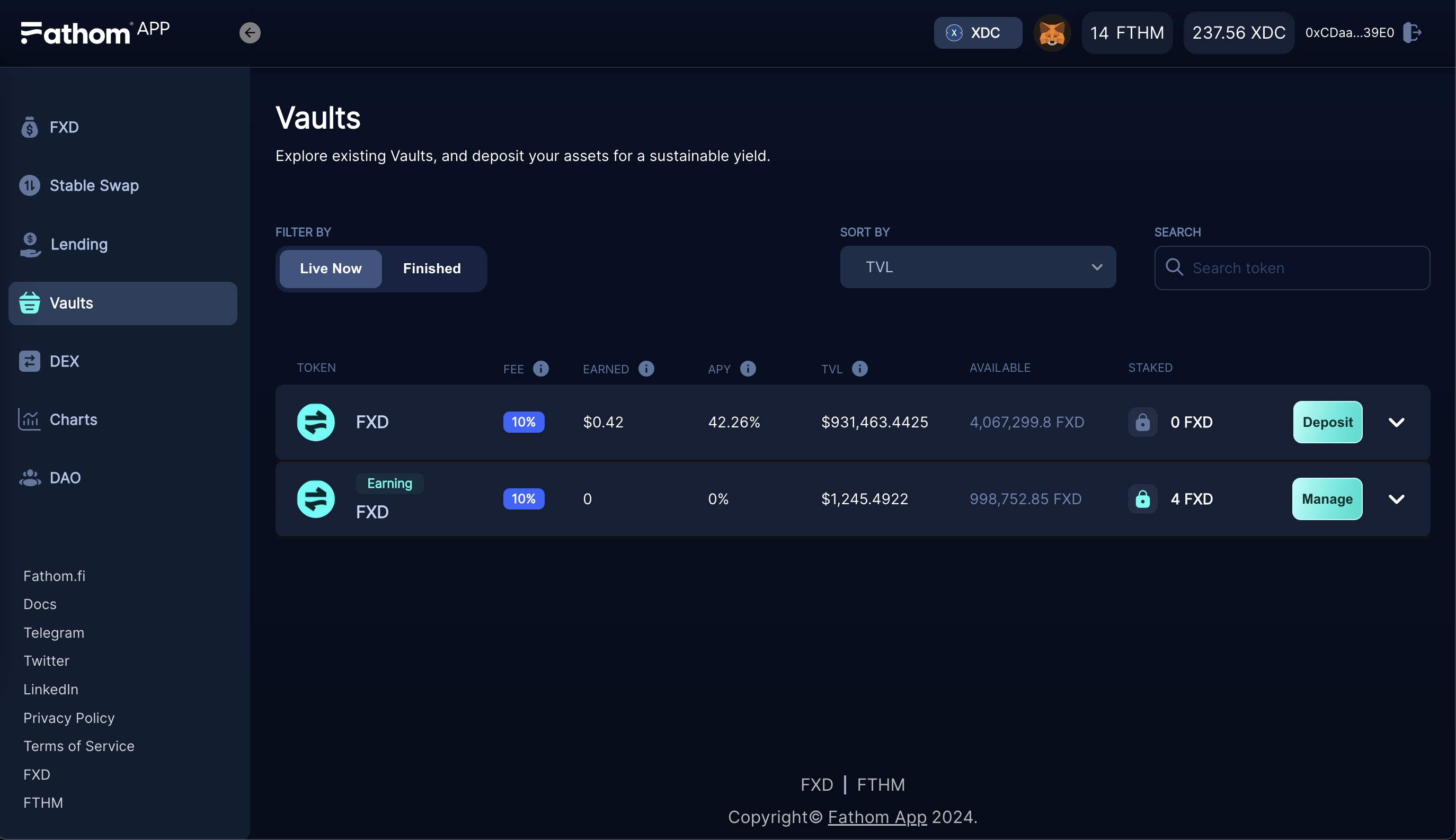Image resolution: width=1456 pixels, height=840 pixels.
Task: Click the 237.56 XDC balance pill
Action: [x=1238, y=33]
